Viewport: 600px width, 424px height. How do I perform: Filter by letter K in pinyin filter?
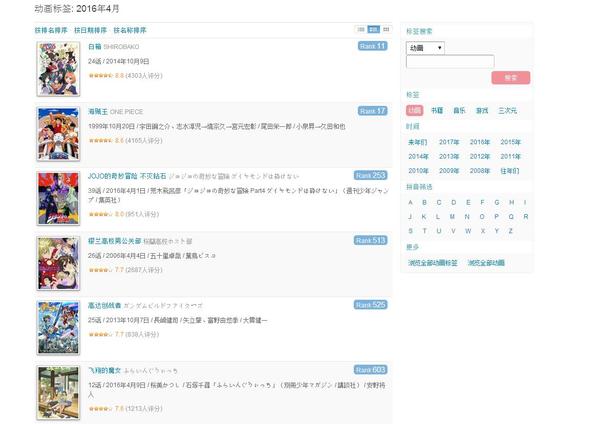[x=424, y=217]
